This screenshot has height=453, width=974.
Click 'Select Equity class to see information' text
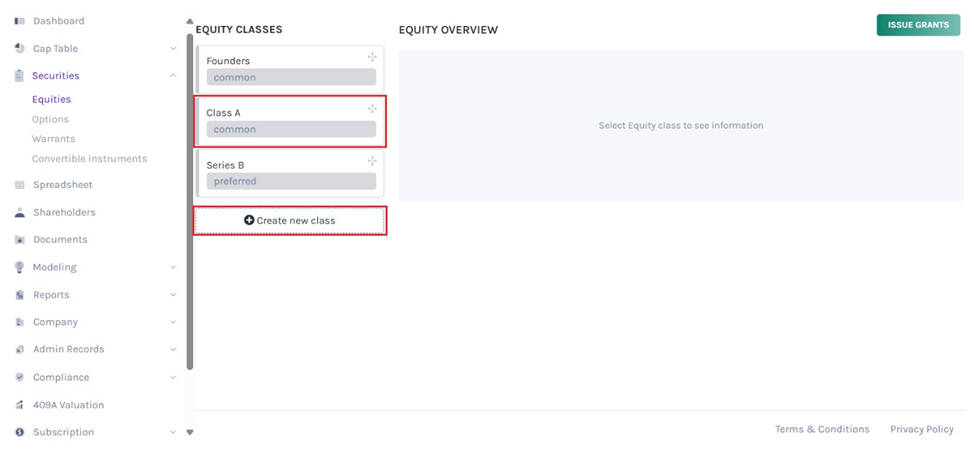pyautogui.click(x=681, y=126)
